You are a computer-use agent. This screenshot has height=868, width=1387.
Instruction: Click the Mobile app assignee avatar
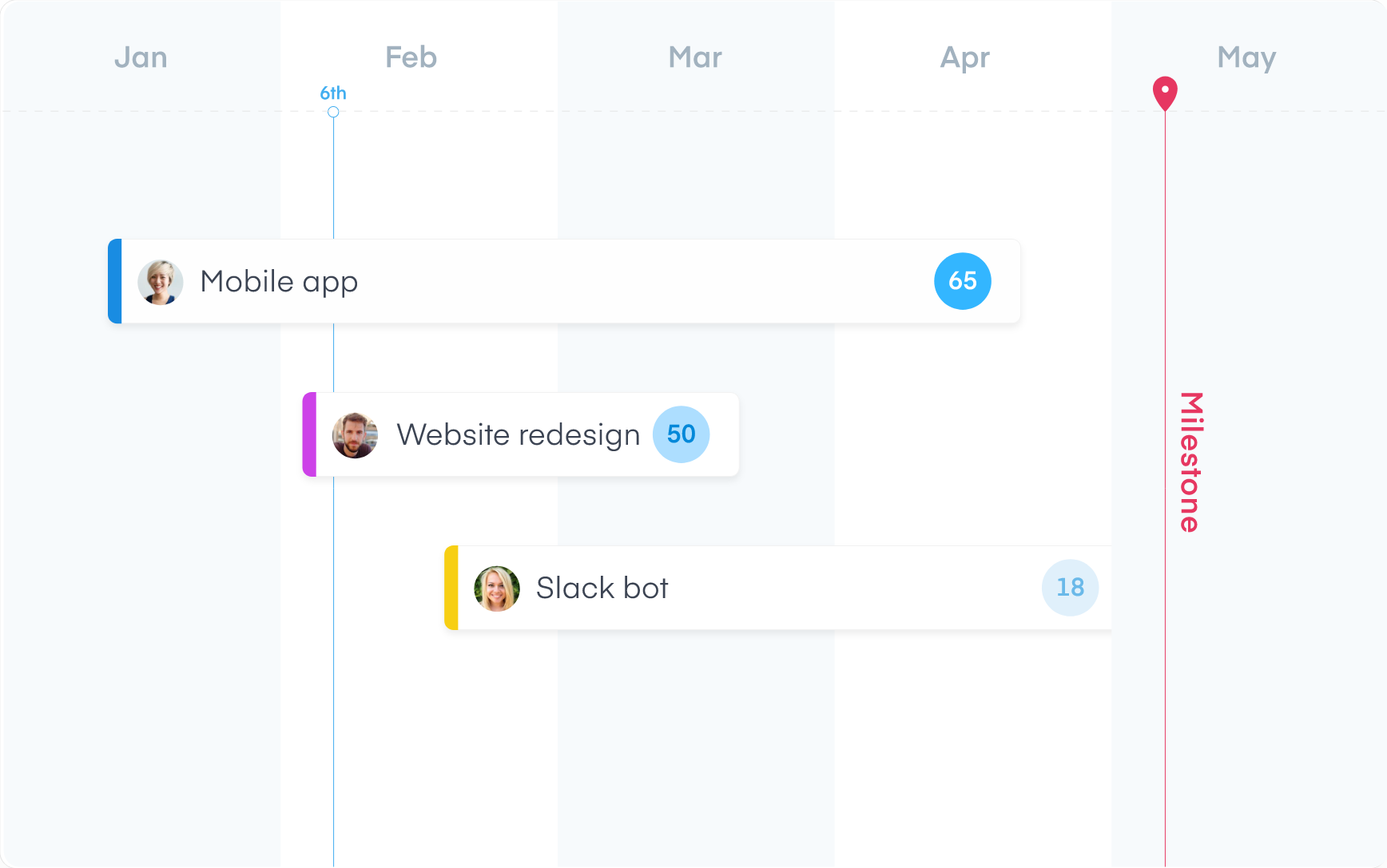pyautogui.click(x=161, y=281)
